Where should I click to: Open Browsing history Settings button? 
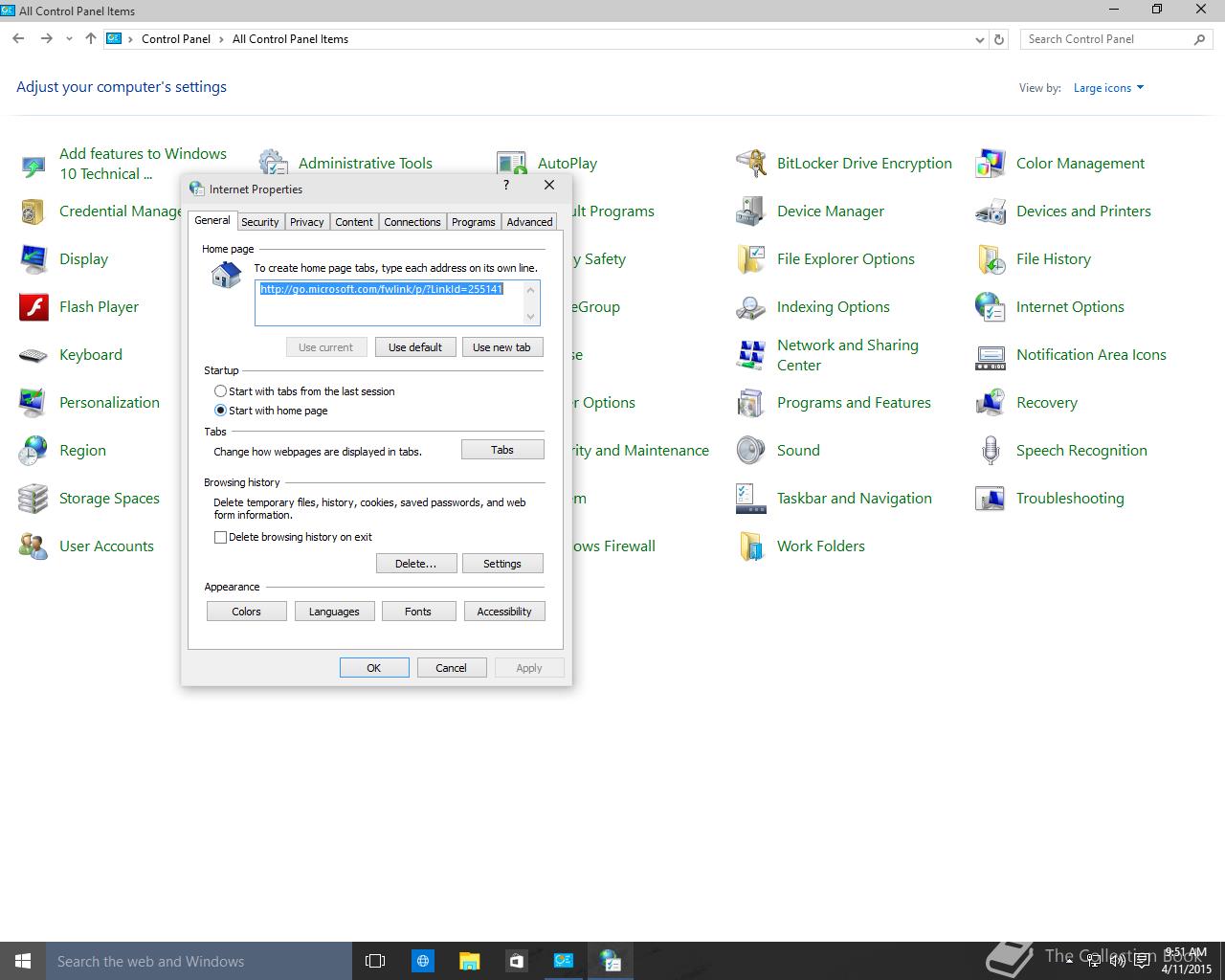coord(502,564)
